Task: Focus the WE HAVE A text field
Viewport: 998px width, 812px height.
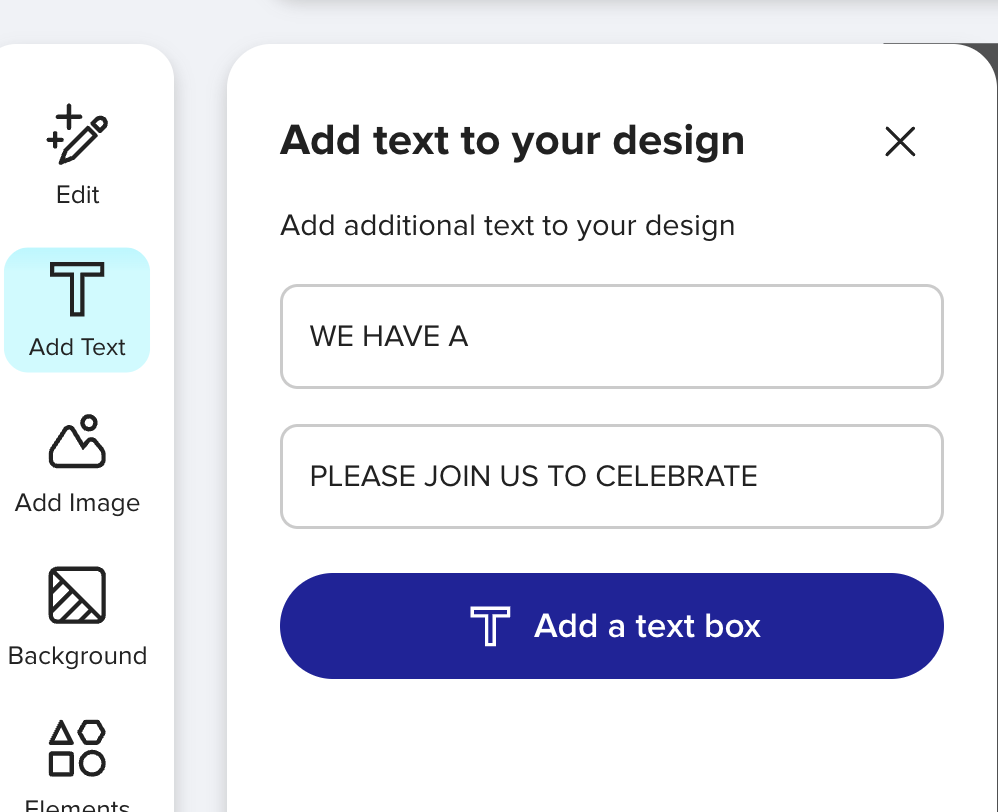Action: click(x=612, y=337)
